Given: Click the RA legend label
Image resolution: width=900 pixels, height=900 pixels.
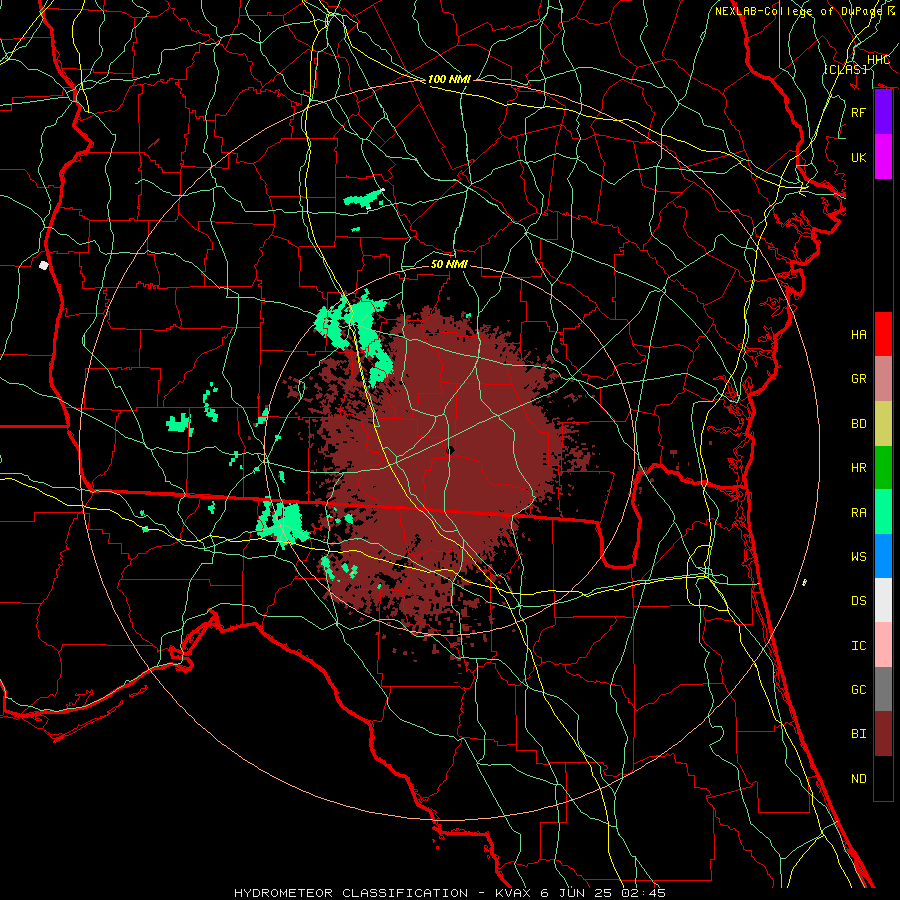Looking at the screenshot, I should (x=859, y=512).
